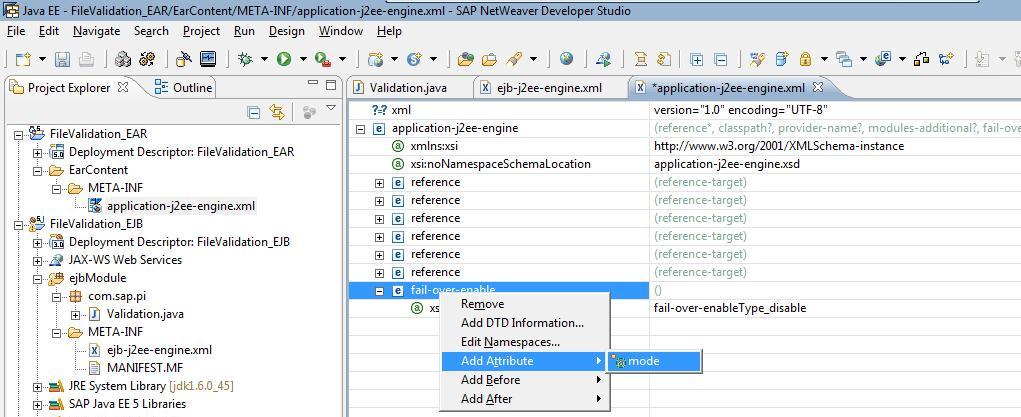This screenshot has width=1021, height=417.
Task: Open the Navigate menu
Action: click(96, 31)
